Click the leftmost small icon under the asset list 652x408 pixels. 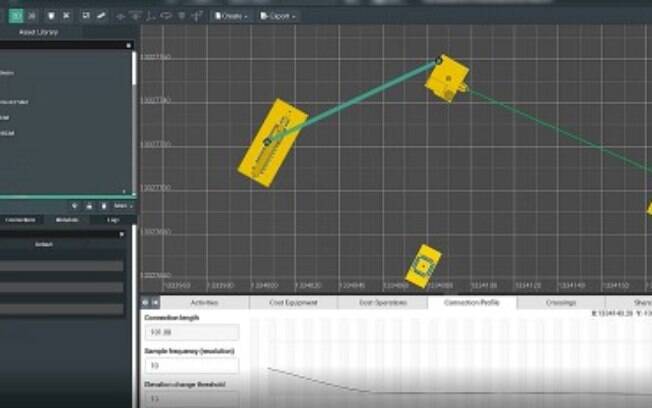[x=74, y=206]
